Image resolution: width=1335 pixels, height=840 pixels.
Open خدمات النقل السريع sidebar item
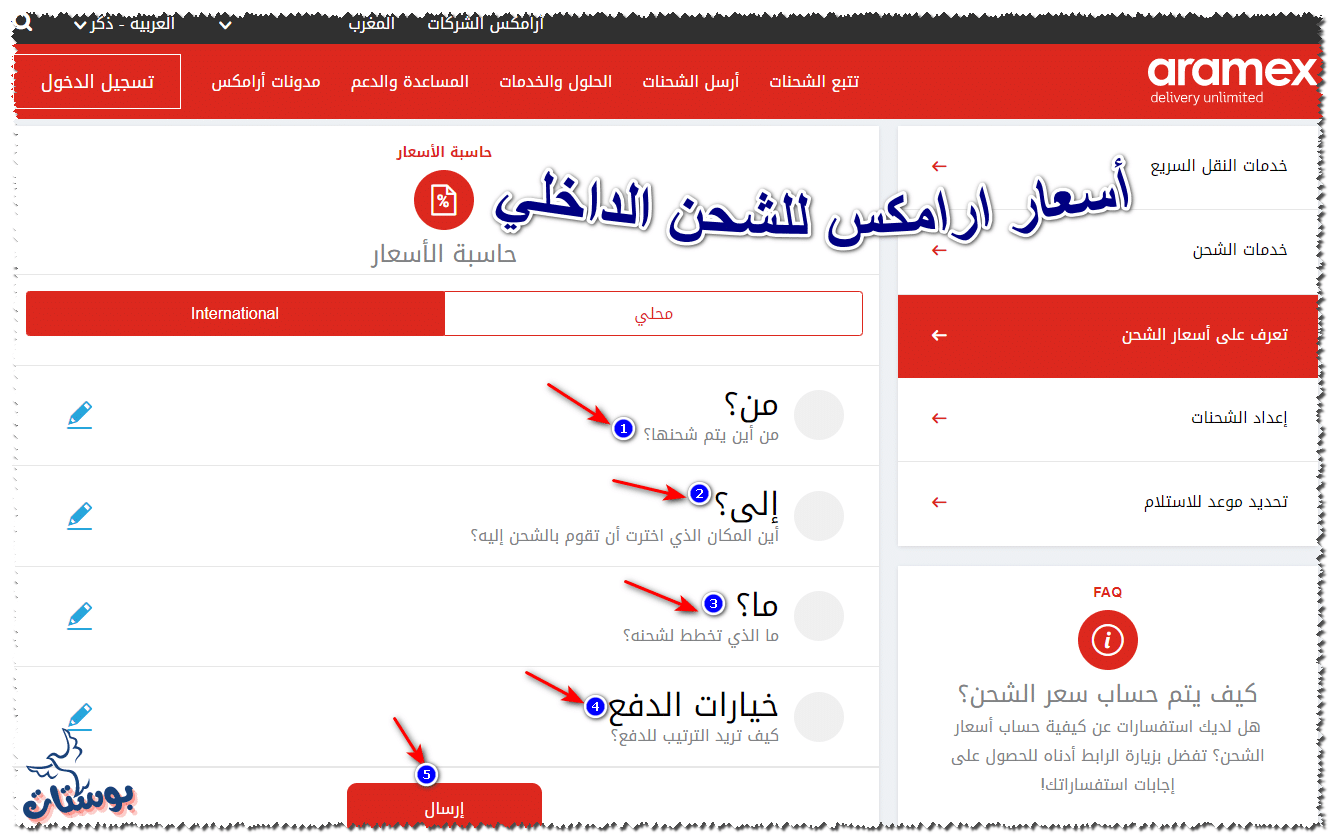[x=1108, y=166]
